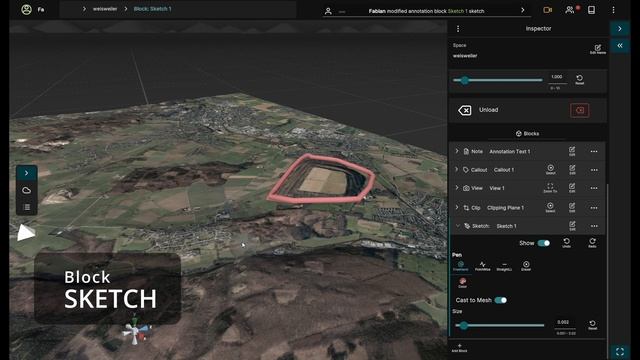640x360 pixels.
Task: Toggle the sketch Show switch
Action: tap(544, 243)
